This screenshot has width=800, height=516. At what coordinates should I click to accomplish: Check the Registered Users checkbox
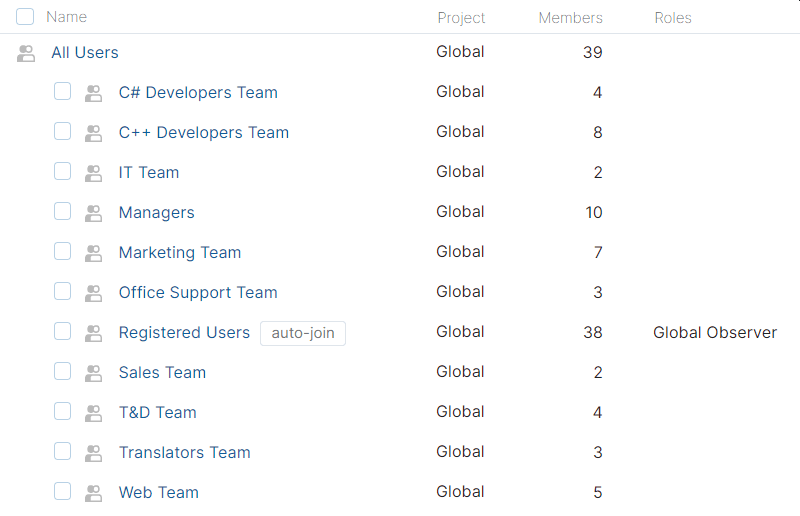62,331
